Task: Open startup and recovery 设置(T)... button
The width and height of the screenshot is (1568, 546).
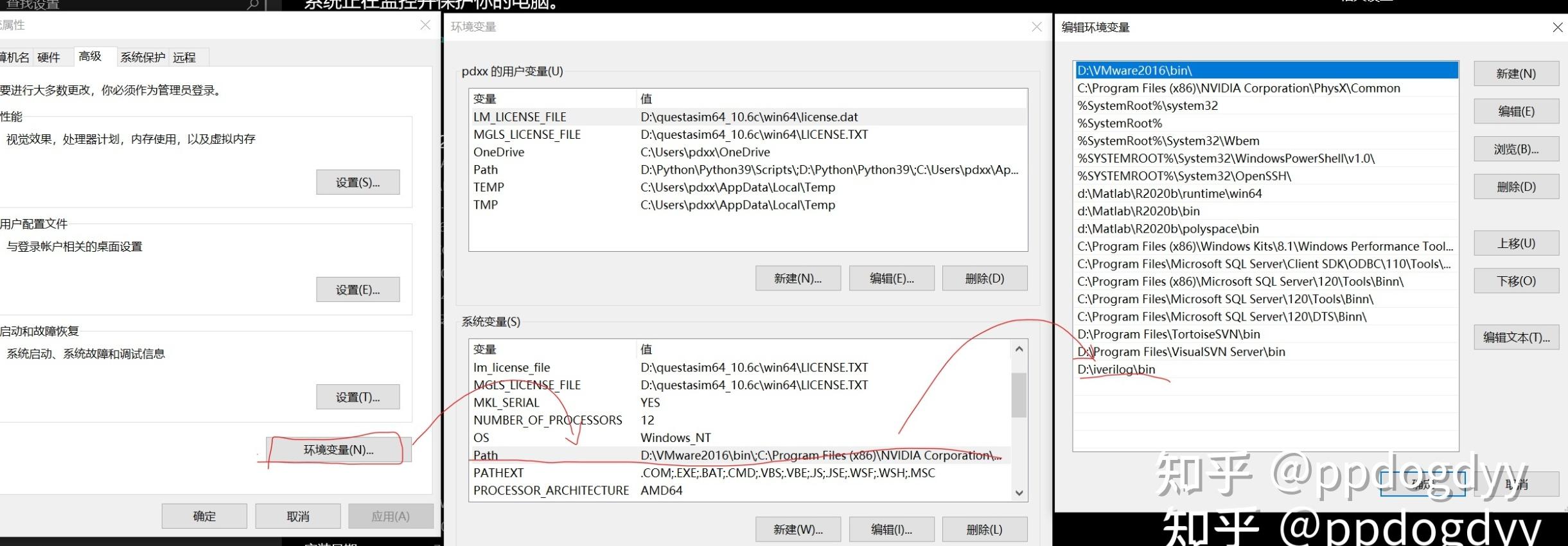Action: pyautogui.click(x=358, y=397)
